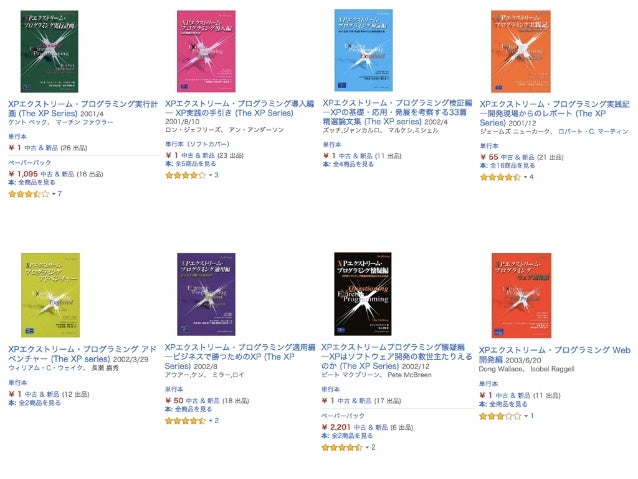The image size is (638, 479).
Task: Open the pink XP book cover thumbnail
Action: pyautogui.click(x=206, y=51)
